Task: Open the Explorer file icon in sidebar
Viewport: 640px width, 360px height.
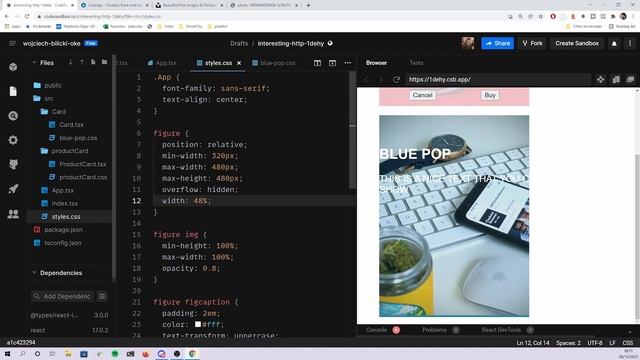Action: (13, 91)
